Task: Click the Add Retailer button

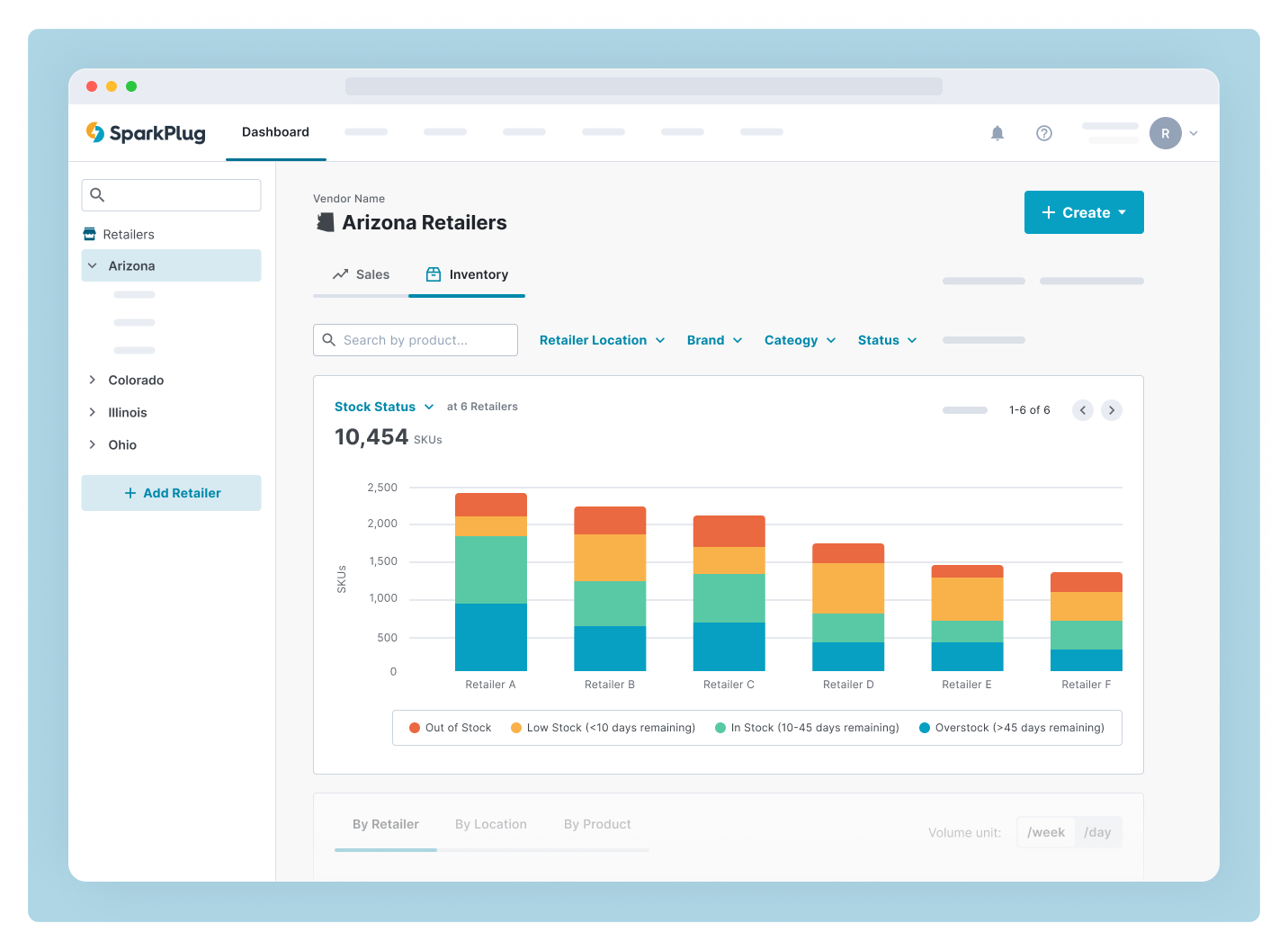Action: 171,493
